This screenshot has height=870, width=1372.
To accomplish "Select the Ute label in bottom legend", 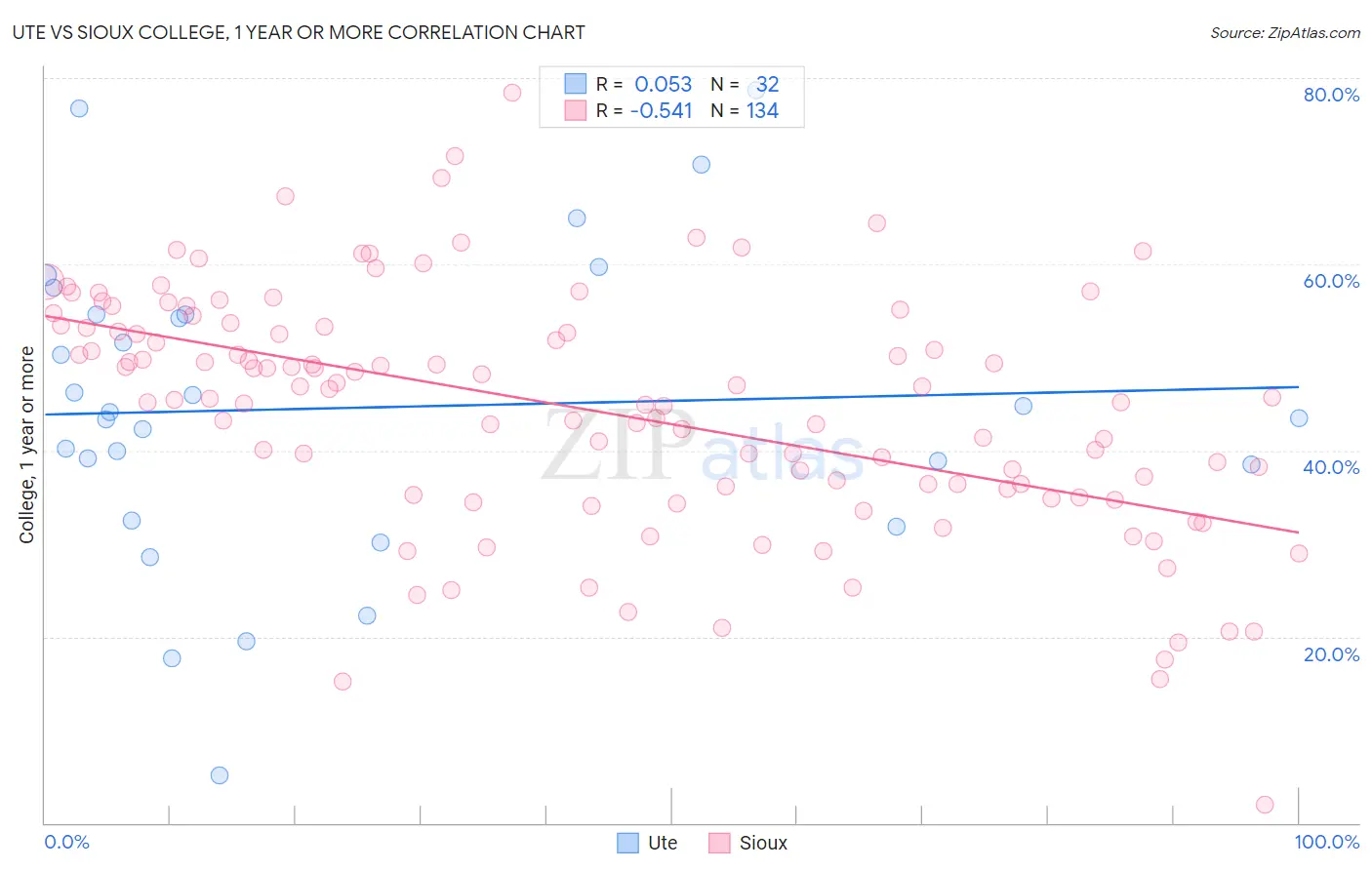I will pyautogui.click(x=663, y=843).
